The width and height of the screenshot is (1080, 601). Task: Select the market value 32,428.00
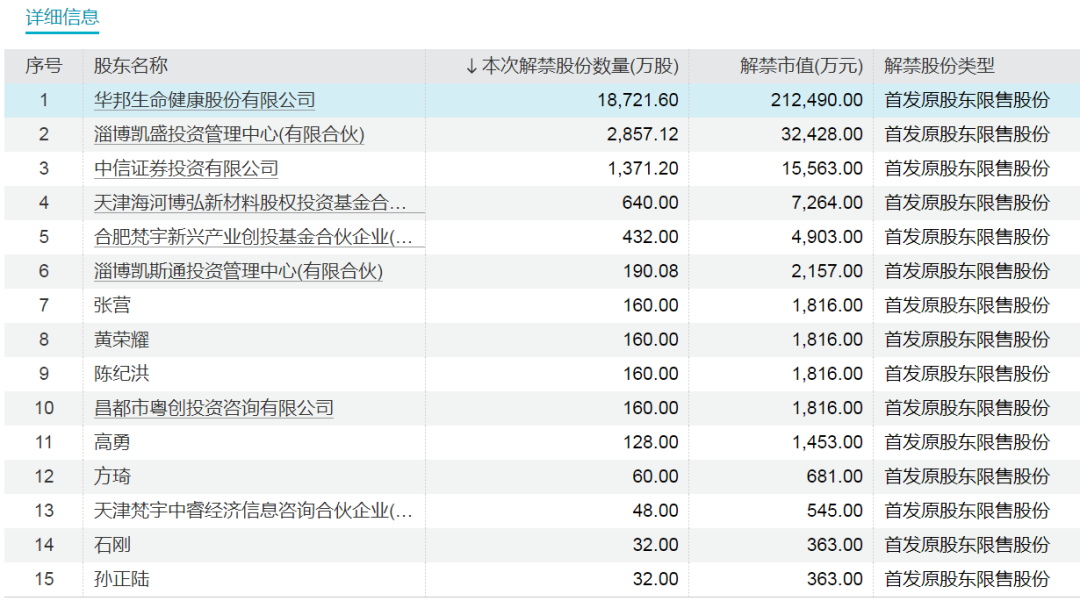pos(822,134)
